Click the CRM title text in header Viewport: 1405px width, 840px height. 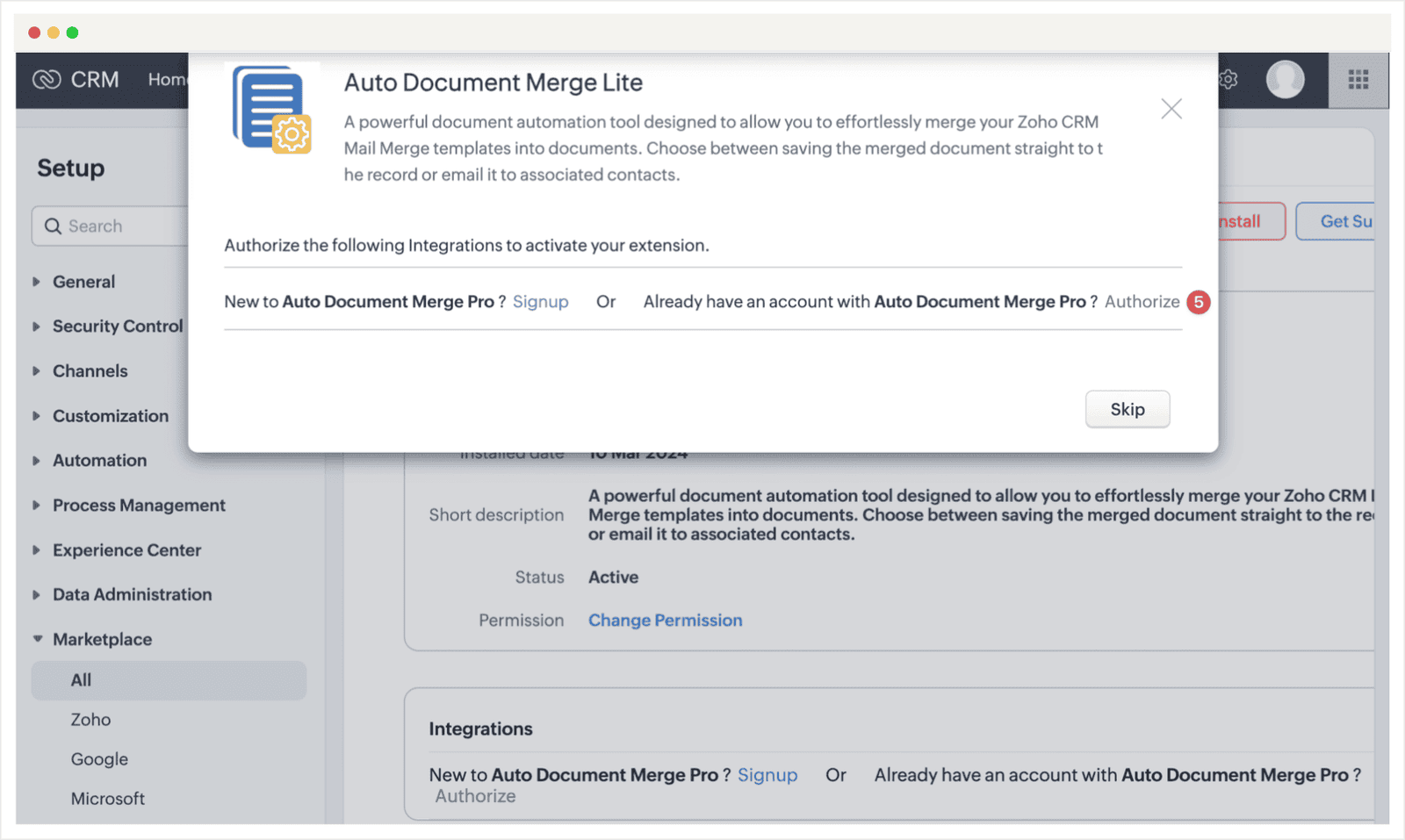tap(95, 80)
